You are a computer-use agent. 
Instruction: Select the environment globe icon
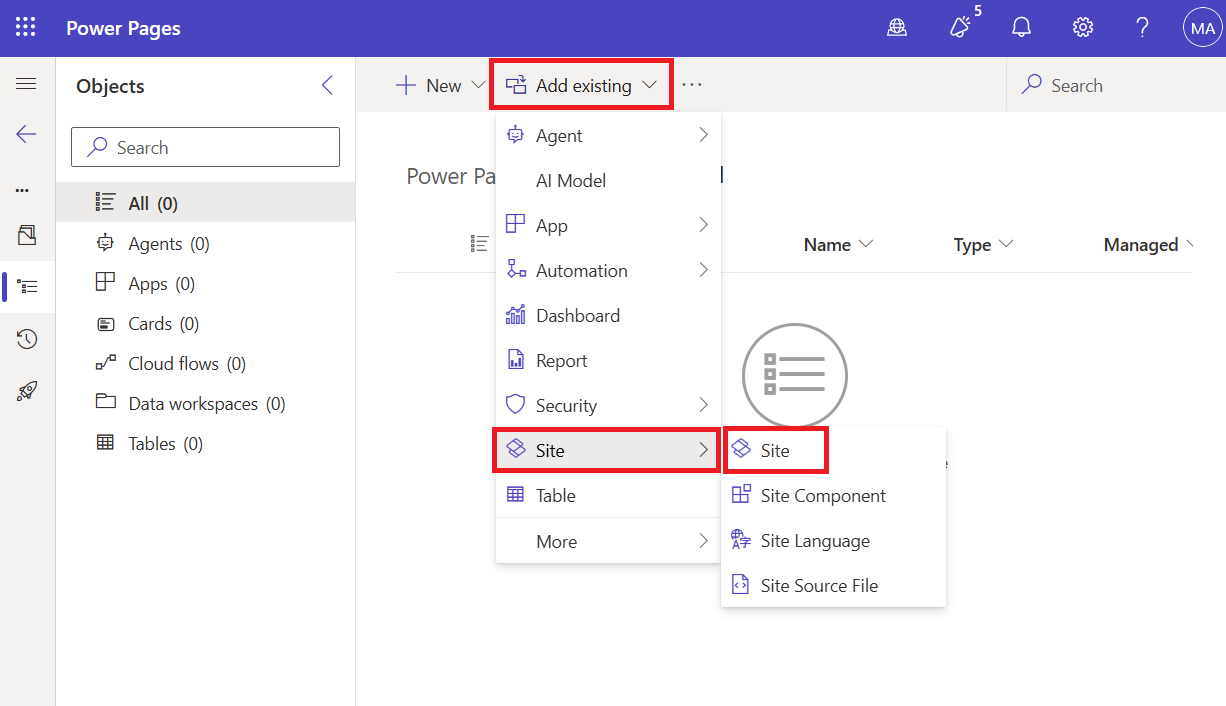897,27
